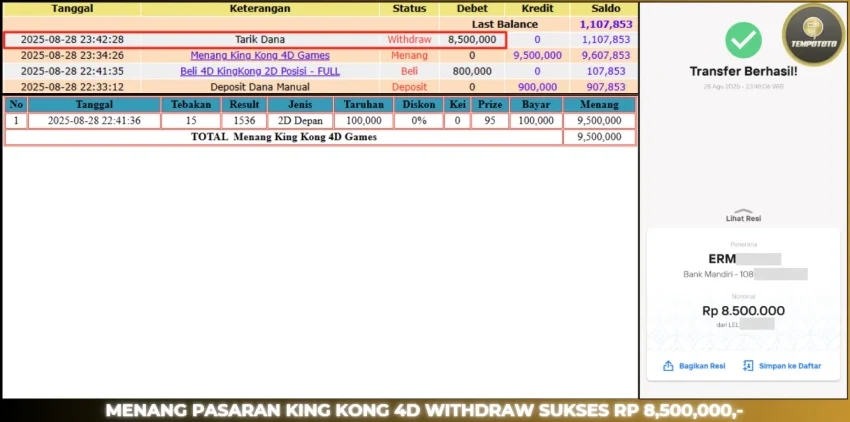This screenshot has width=850, height=422.
Task: Select the Taruhan column header
Action: pos(364,104)
